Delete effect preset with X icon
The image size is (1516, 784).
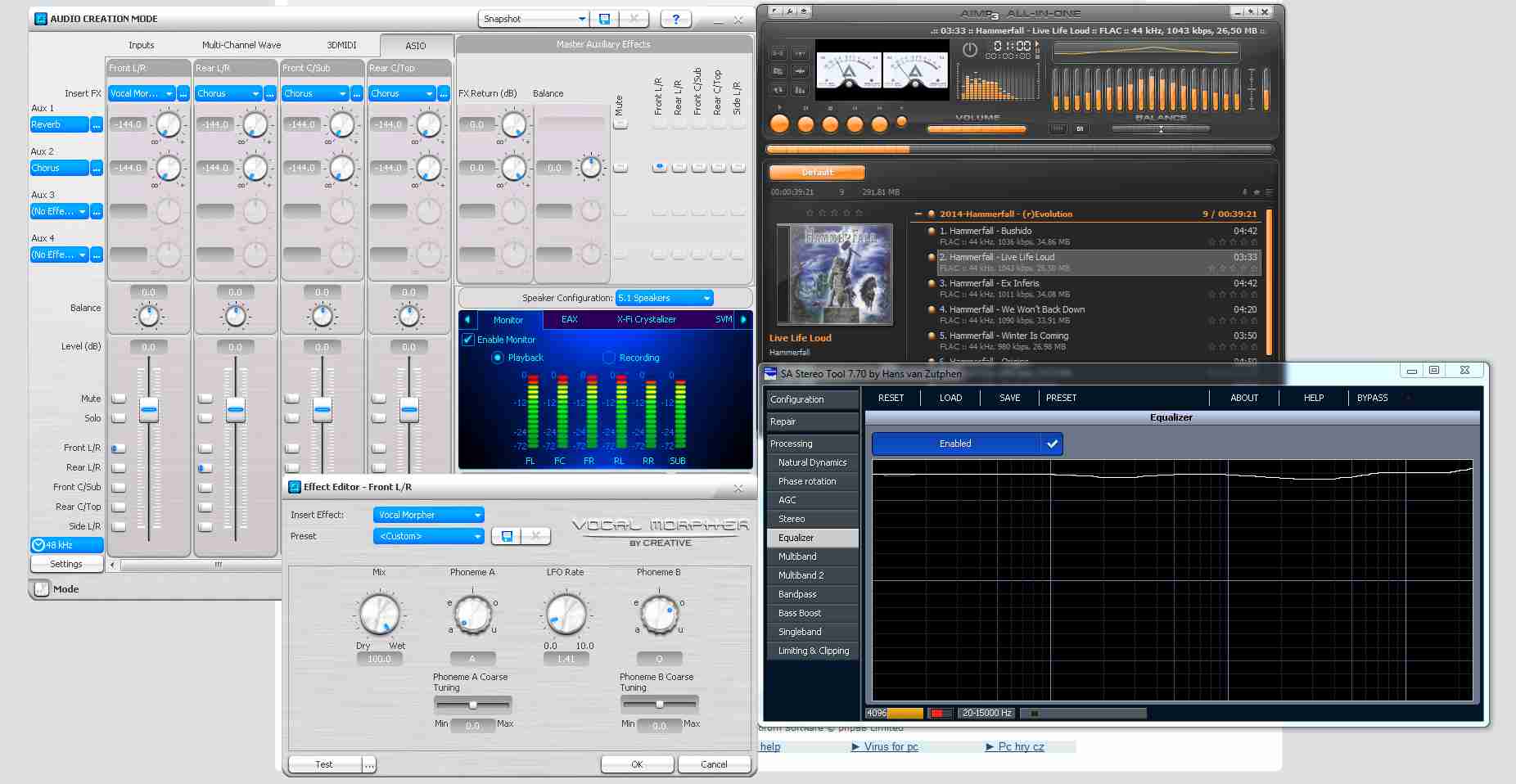(x=536, y=536)
